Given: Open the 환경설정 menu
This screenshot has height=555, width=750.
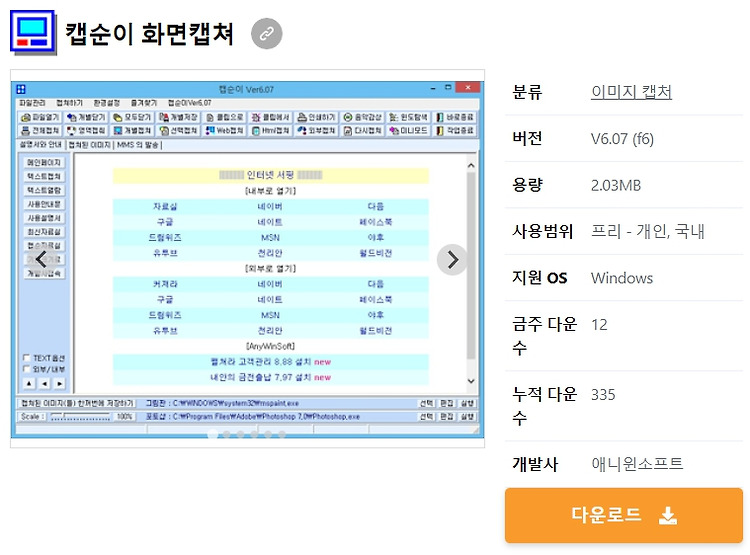Looking at the screenshot, I should point(106,103).
